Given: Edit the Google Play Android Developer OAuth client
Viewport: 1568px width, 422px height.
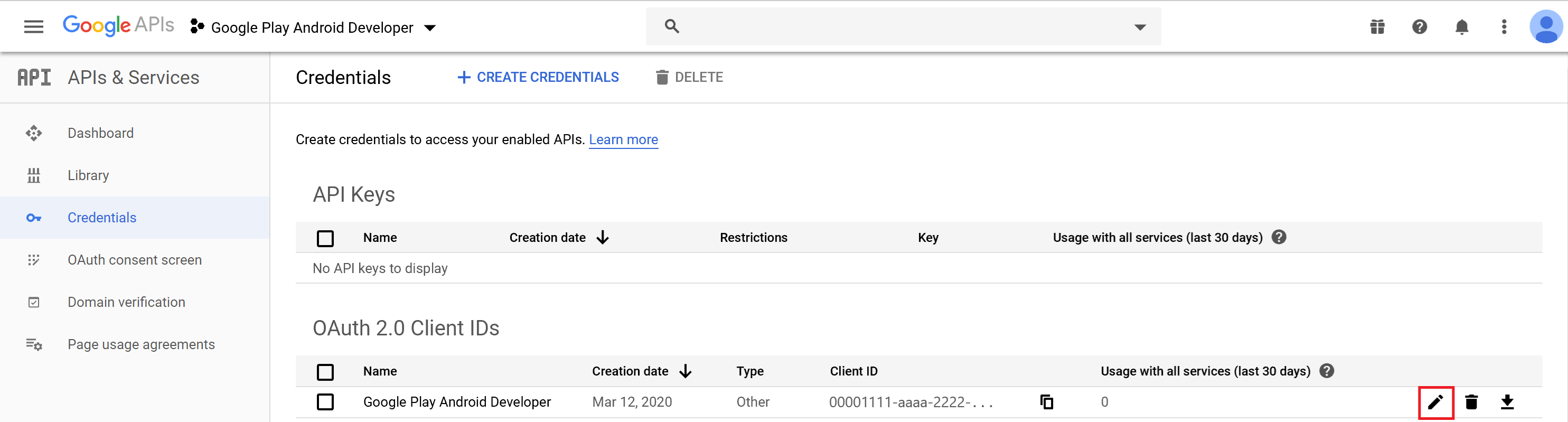Looking at the screenshot, I should click(1435, 402).
